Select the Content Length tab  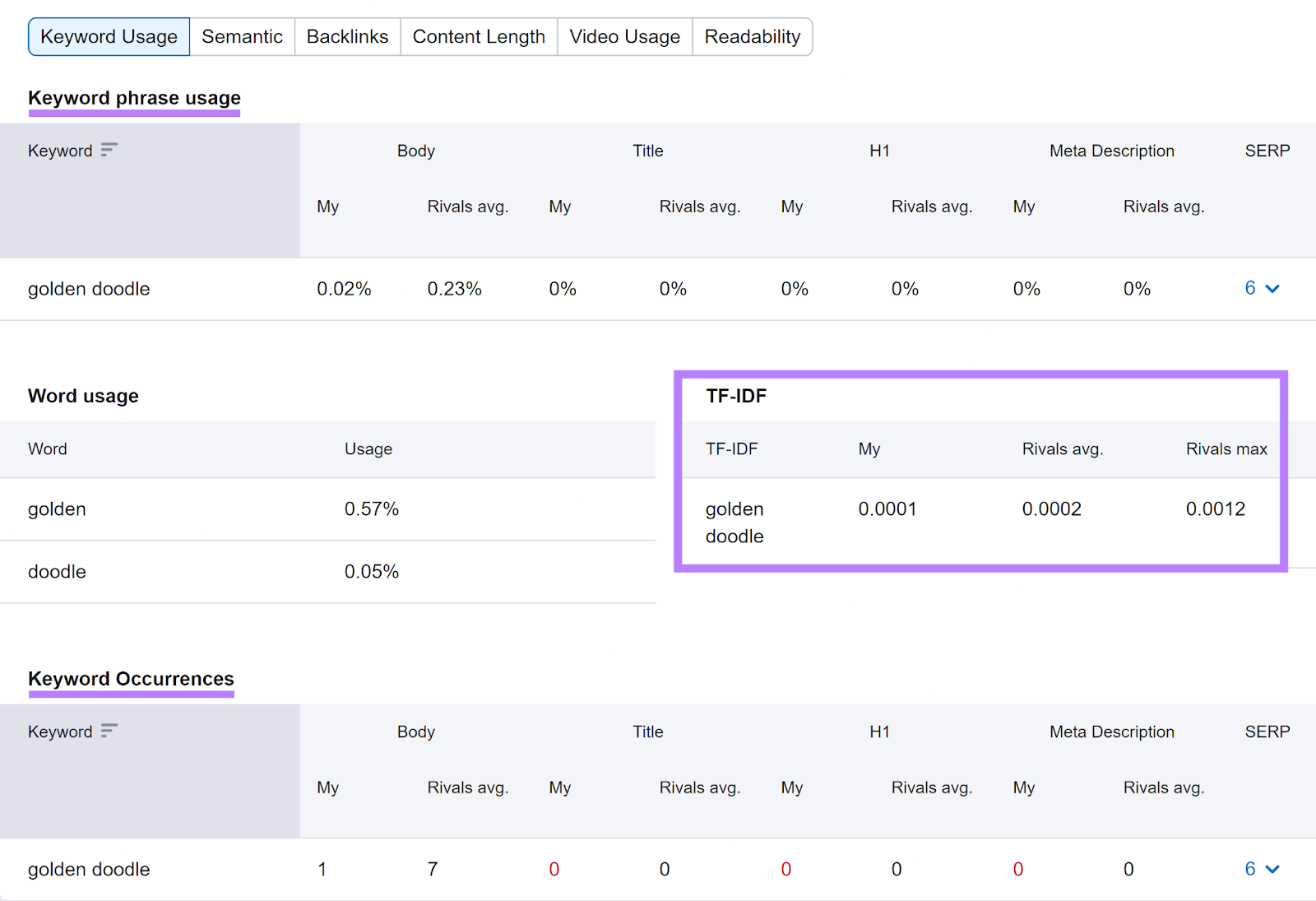[x=479, y=36]
